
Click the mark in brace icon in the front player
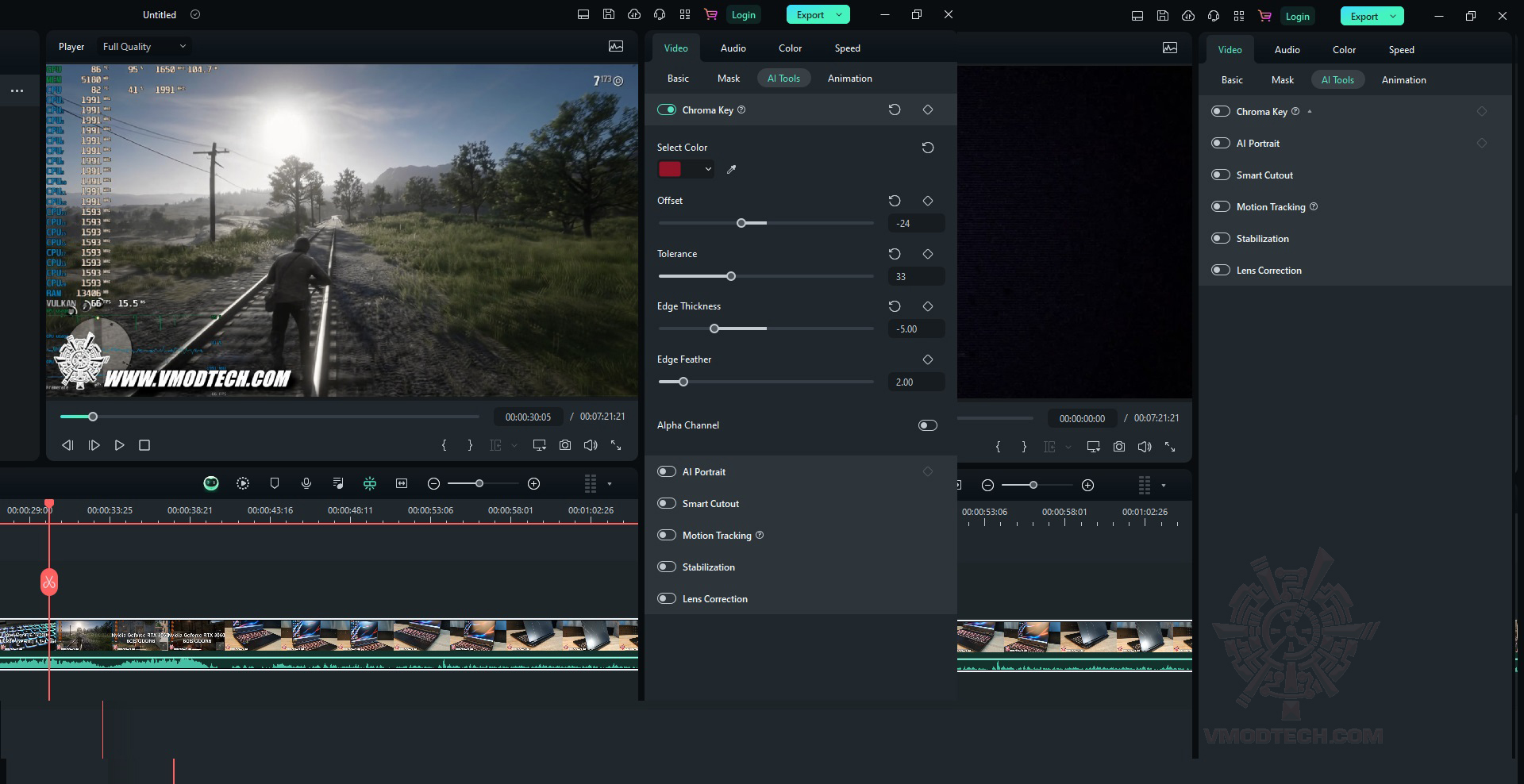444,445
